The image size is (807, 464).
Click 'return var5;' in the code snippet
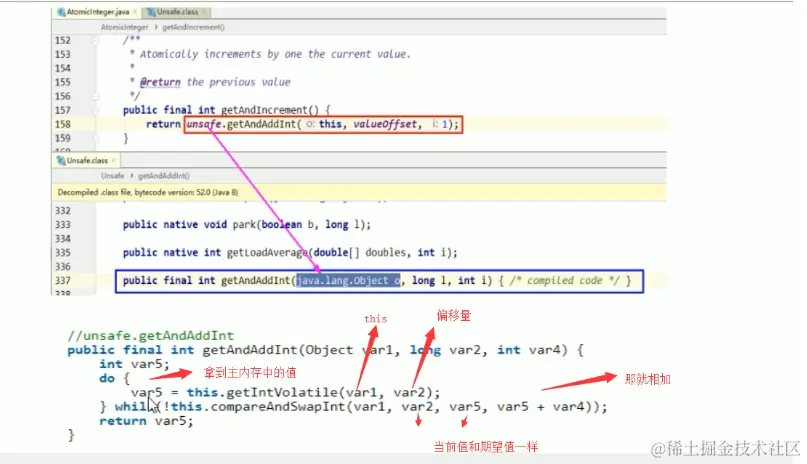click(146, 421)
